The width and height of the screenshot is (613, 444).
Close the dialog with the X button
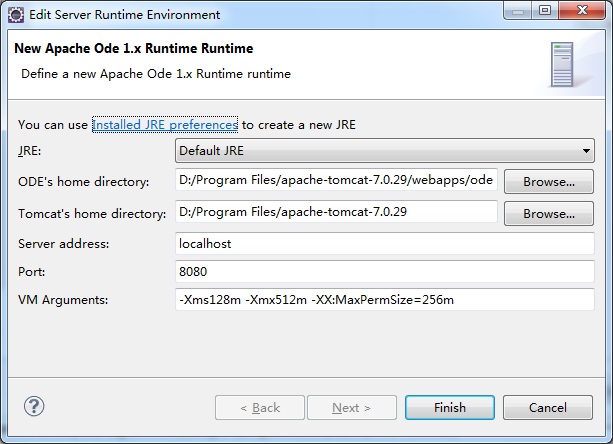coord(582,10)
